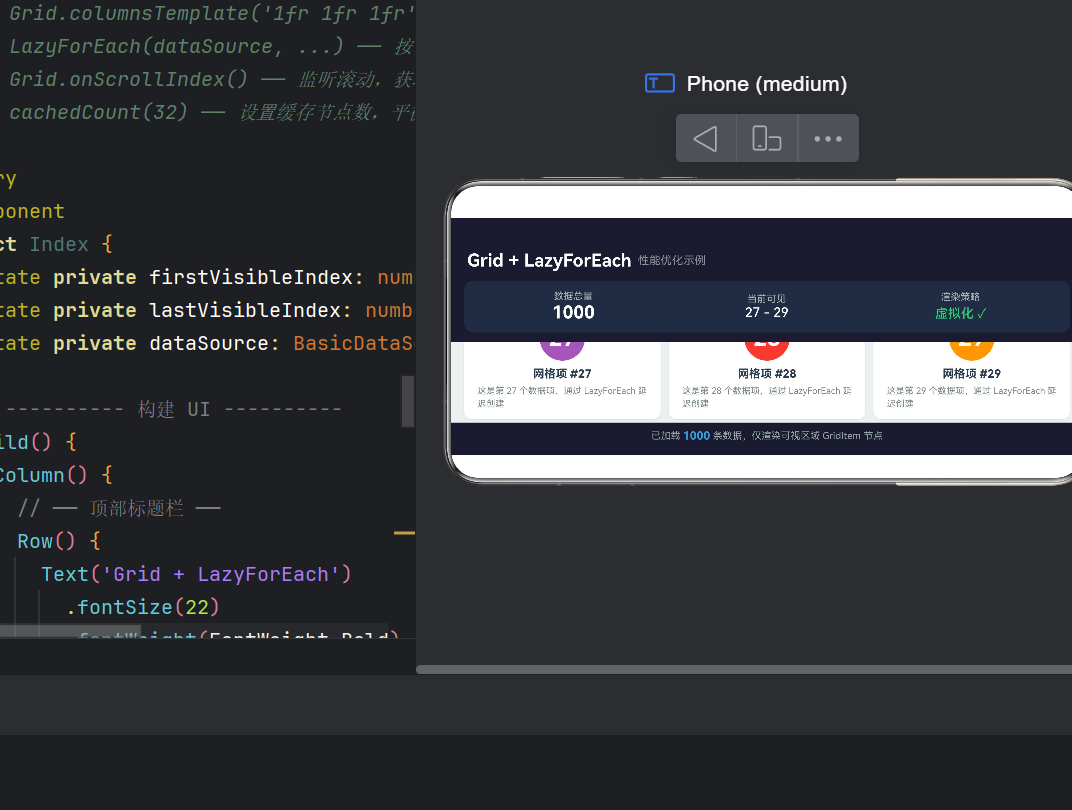
Task: Click the dataSource variable declaration
Action: tap(209, 343)
